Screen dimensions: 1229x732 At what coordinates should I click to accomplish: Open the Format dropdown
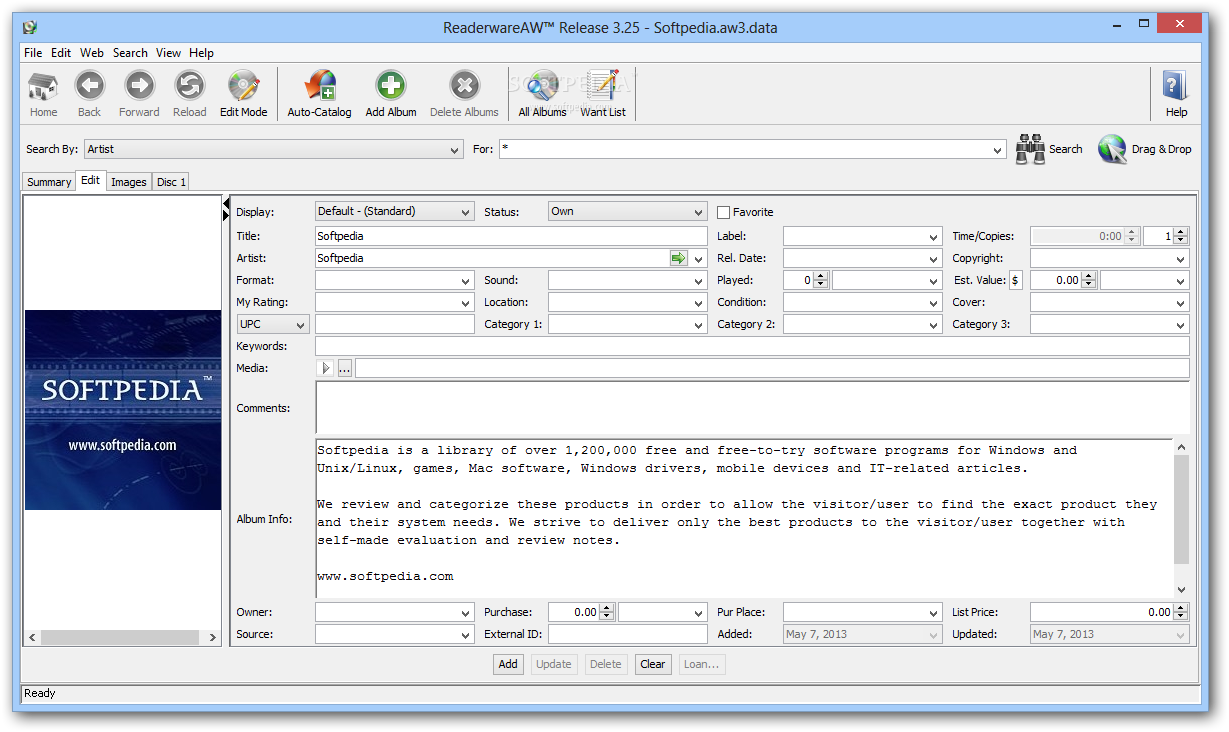(x=394, y=280)
